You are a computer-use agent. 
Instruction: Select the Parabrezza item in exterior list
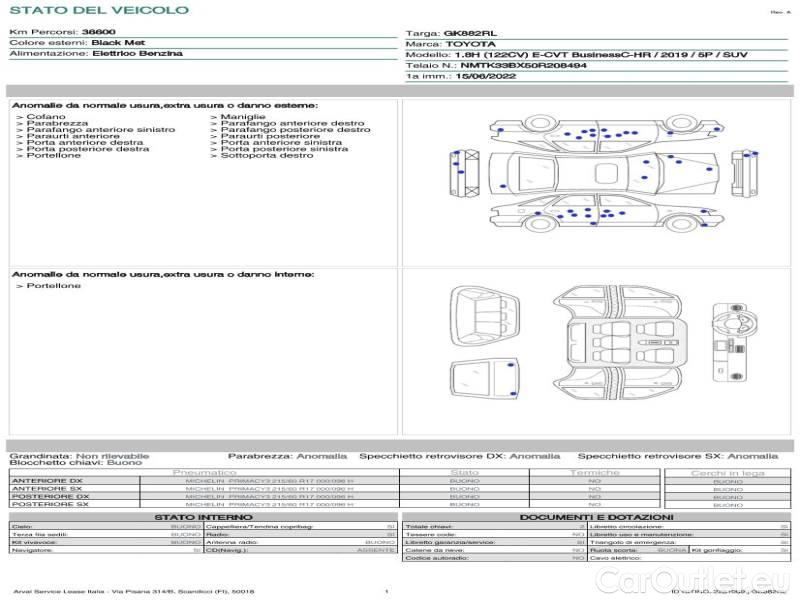pos(52,123)
